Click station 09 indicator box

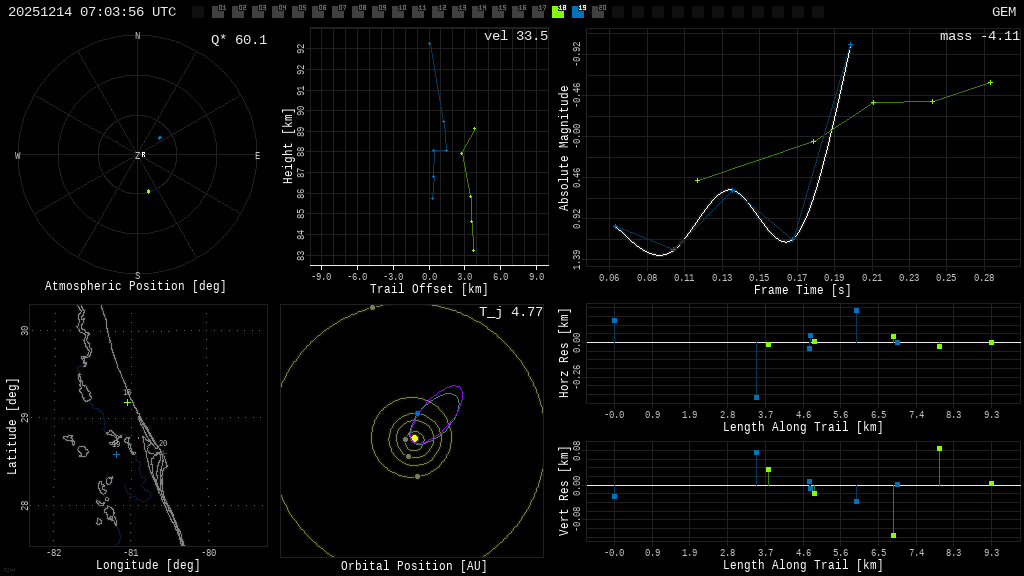[378, 12]
